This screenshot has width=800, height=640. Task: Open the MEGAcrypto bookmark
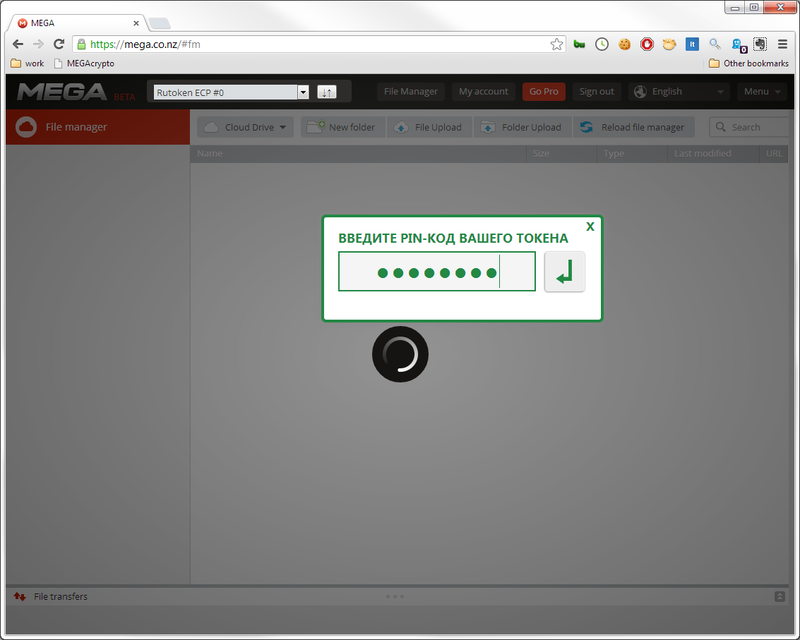[84, 64]
